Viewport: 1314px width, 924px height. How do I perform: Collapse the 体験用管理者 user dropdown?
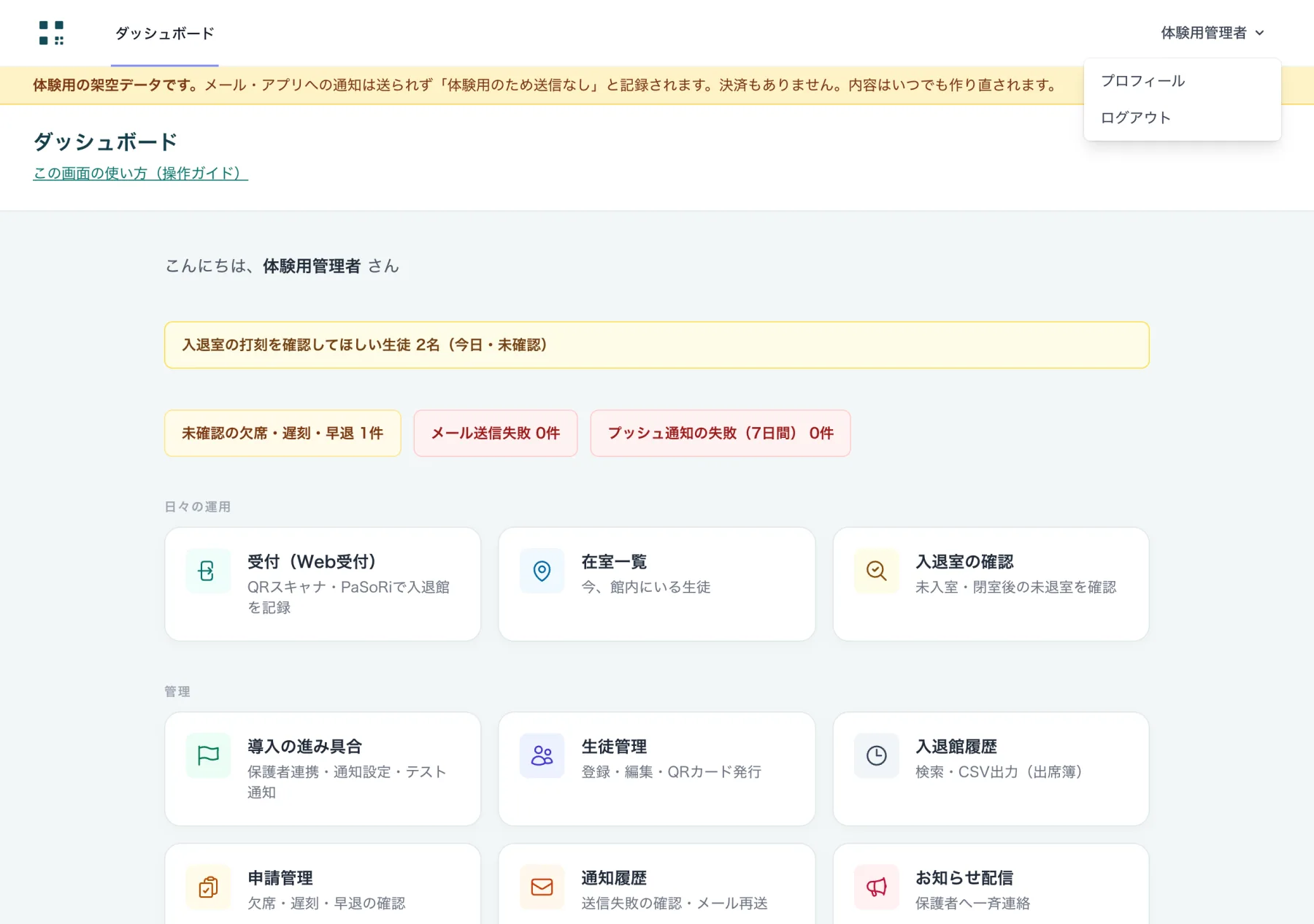[1212, 33]
